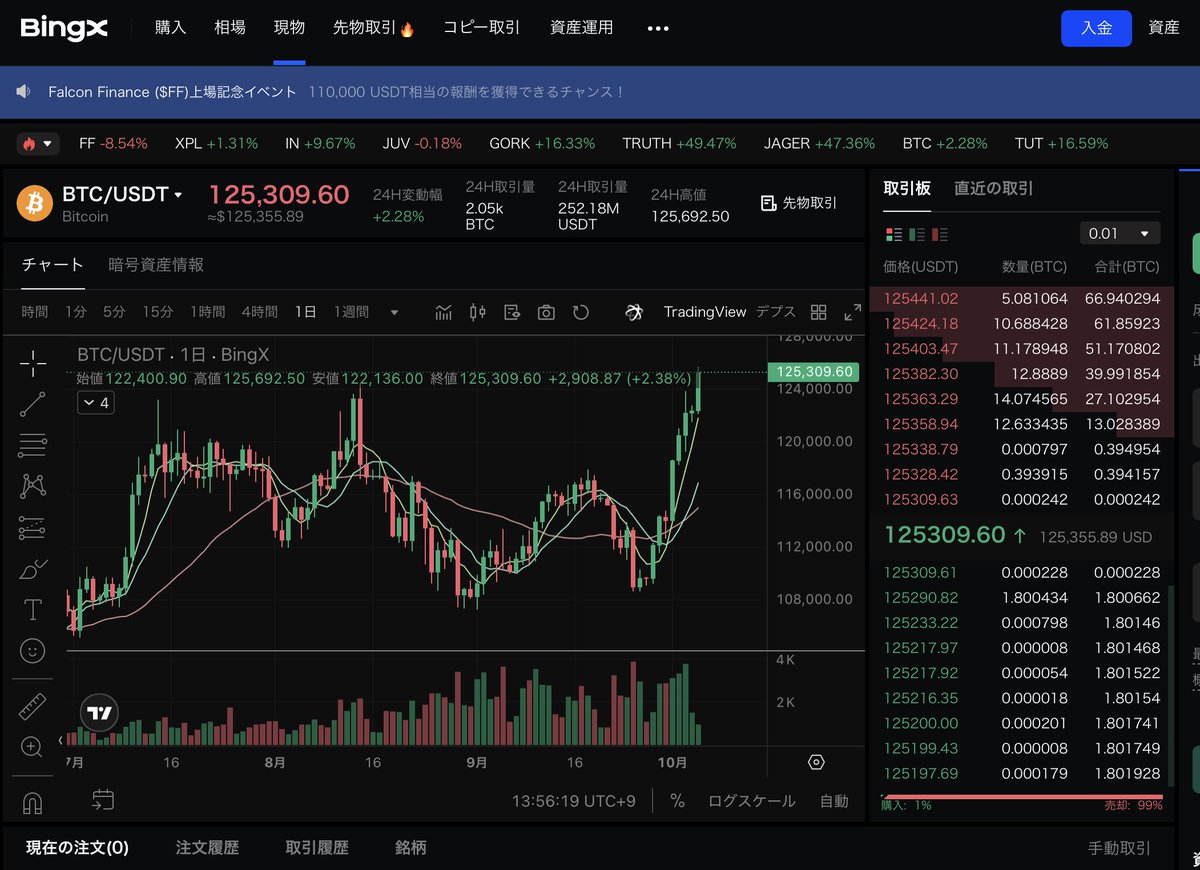1200x870 pixels.
Task: Open the 0.01 price precision dropdown
Action: pos(1120,233)
